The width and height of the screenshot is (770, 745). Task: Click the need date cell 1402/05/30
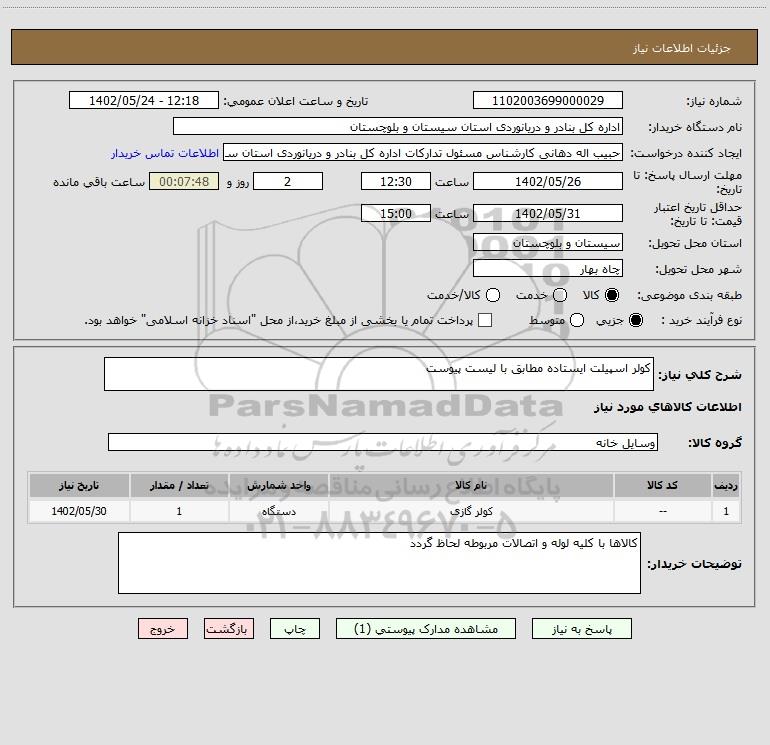[x=79, y=511]
